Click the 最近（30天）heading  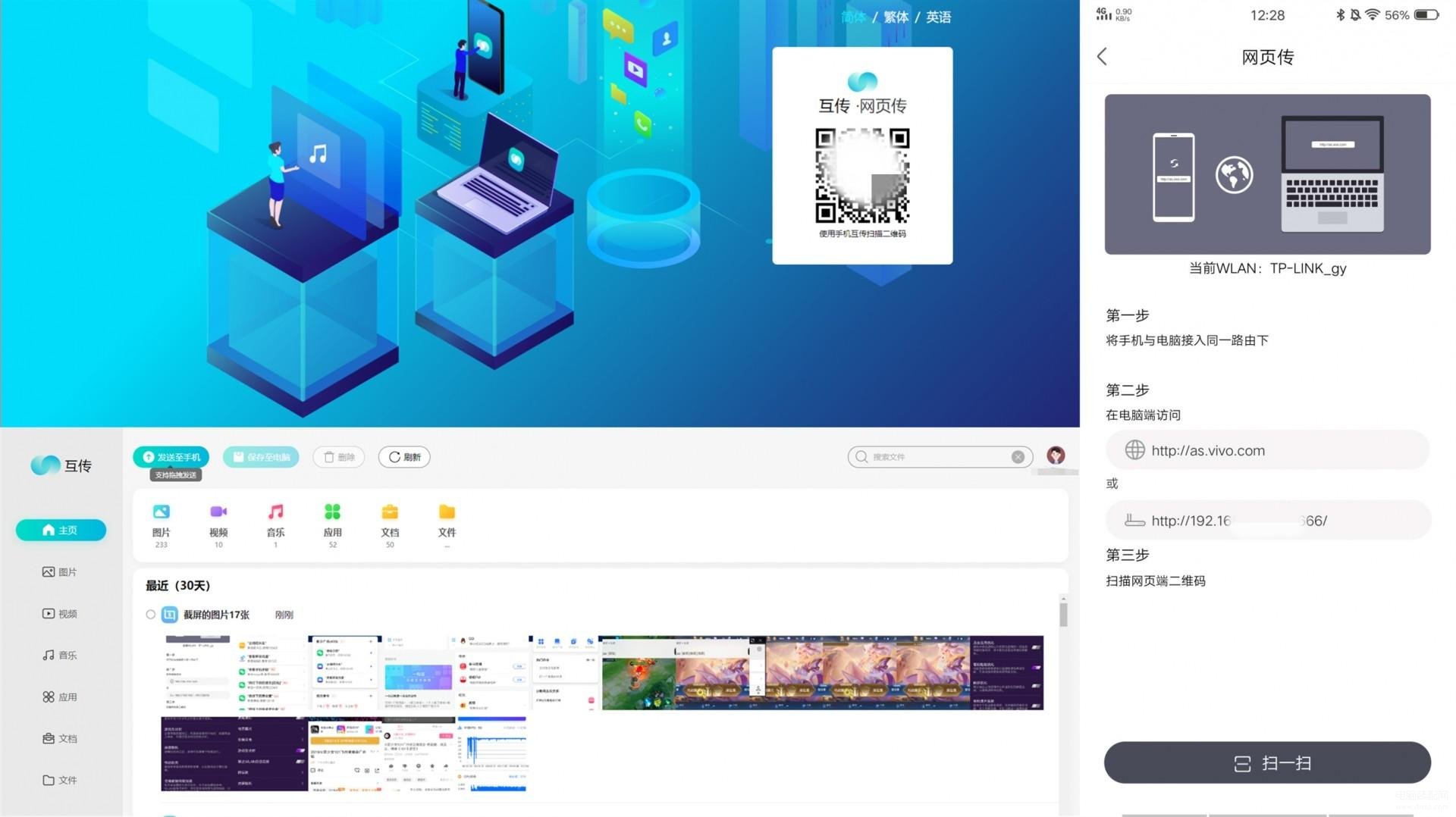pos(178,586)
